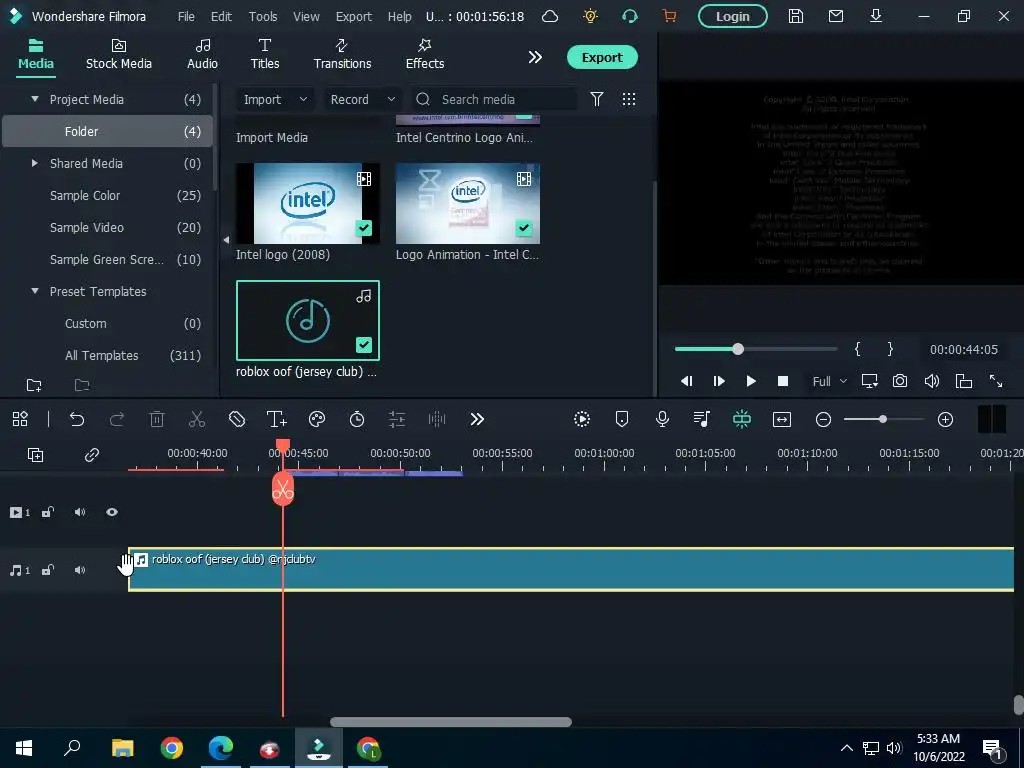Add a marker with shield icon
This screenshot has width=1024, height=768.
click(622, 419)
